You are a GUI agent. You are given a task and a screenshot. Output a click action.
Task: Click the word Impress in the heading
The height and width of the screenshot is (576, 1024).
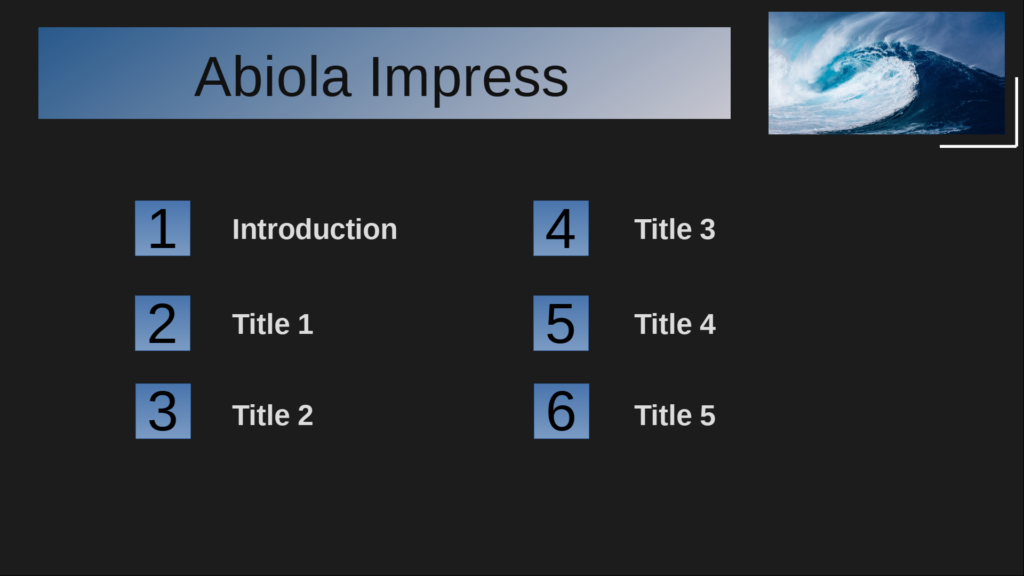click(469, 76)
